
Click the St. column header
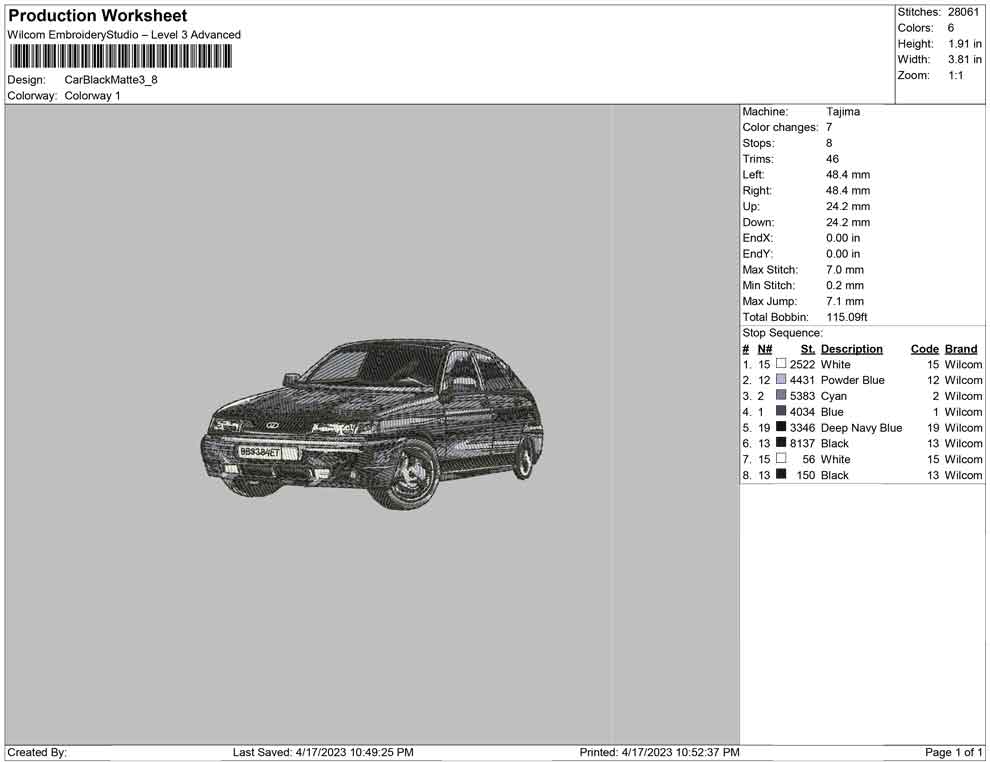tap(807, 349)
